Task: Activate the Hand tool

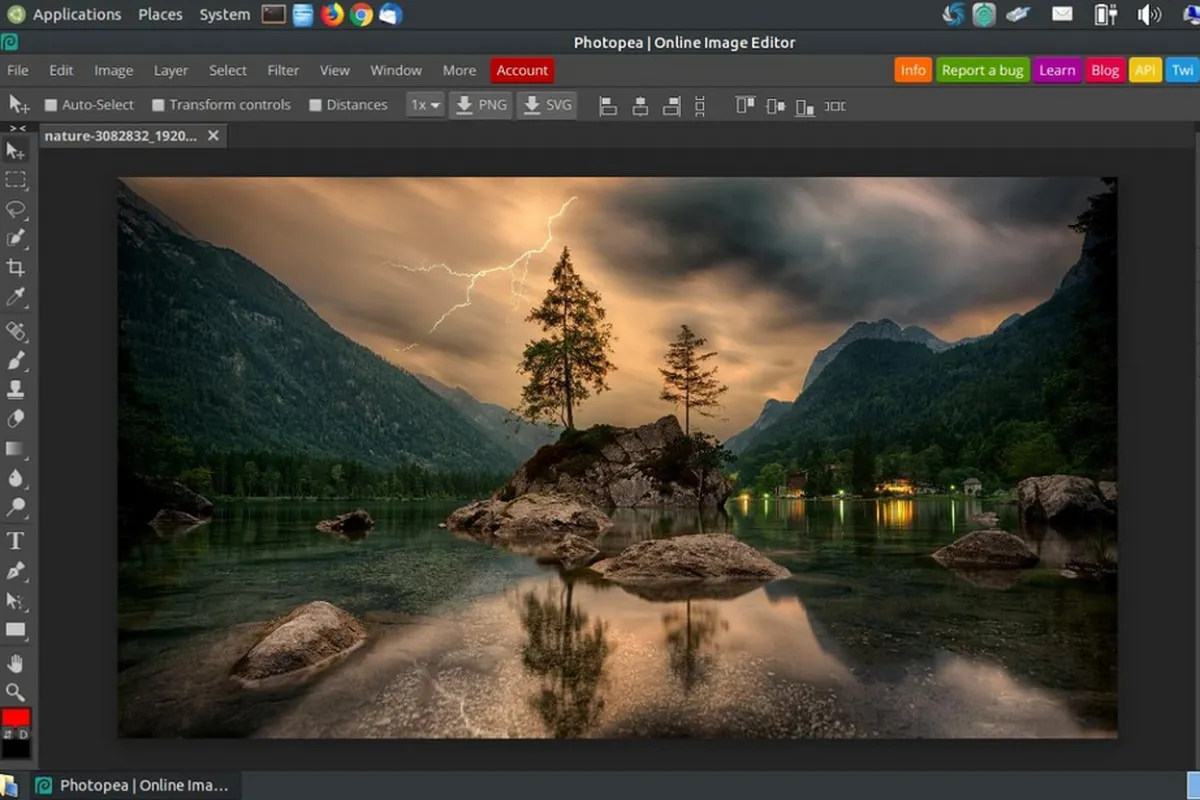Action: (x=15, y=662)
